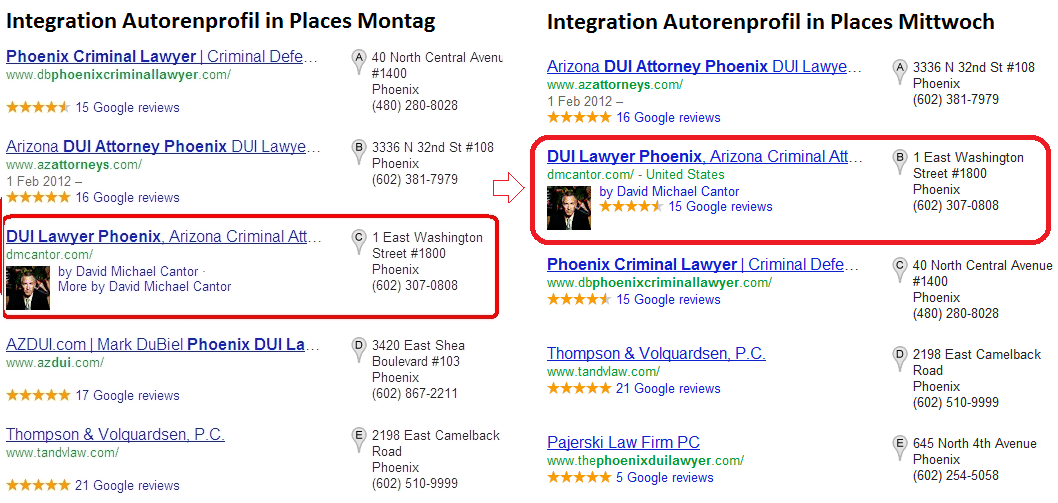Click map pin D beside 2198 East Camelback, Mittwoch
The width and height of the screenshot is (1058, 503).
click(x=899, y=359)
